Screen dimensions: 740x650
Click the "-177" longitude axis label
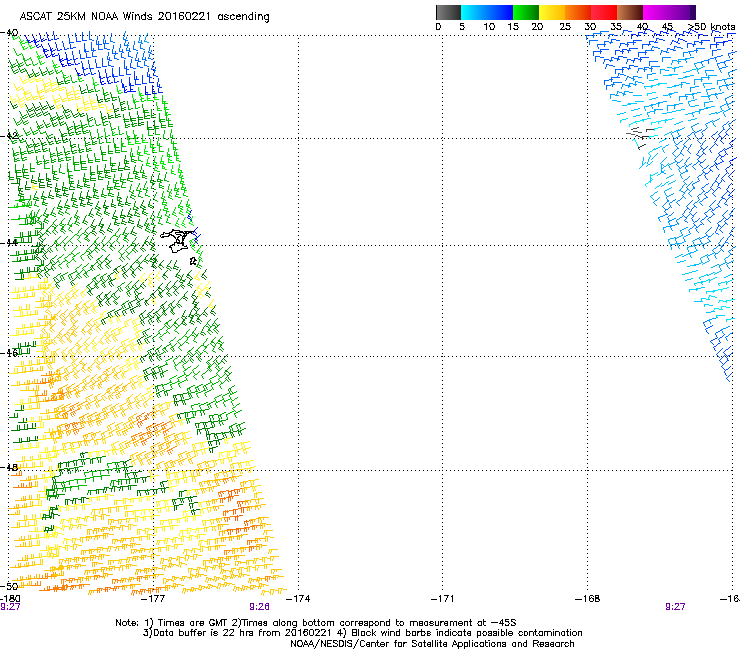pyautogui.click(x=153, y=599)
